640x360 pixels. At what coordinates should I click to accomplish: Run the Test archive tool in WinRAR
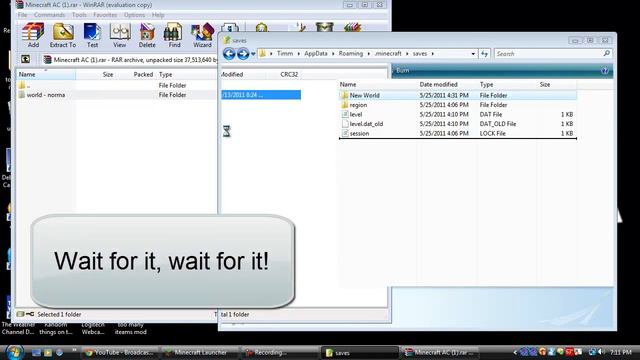pos(92,36)
